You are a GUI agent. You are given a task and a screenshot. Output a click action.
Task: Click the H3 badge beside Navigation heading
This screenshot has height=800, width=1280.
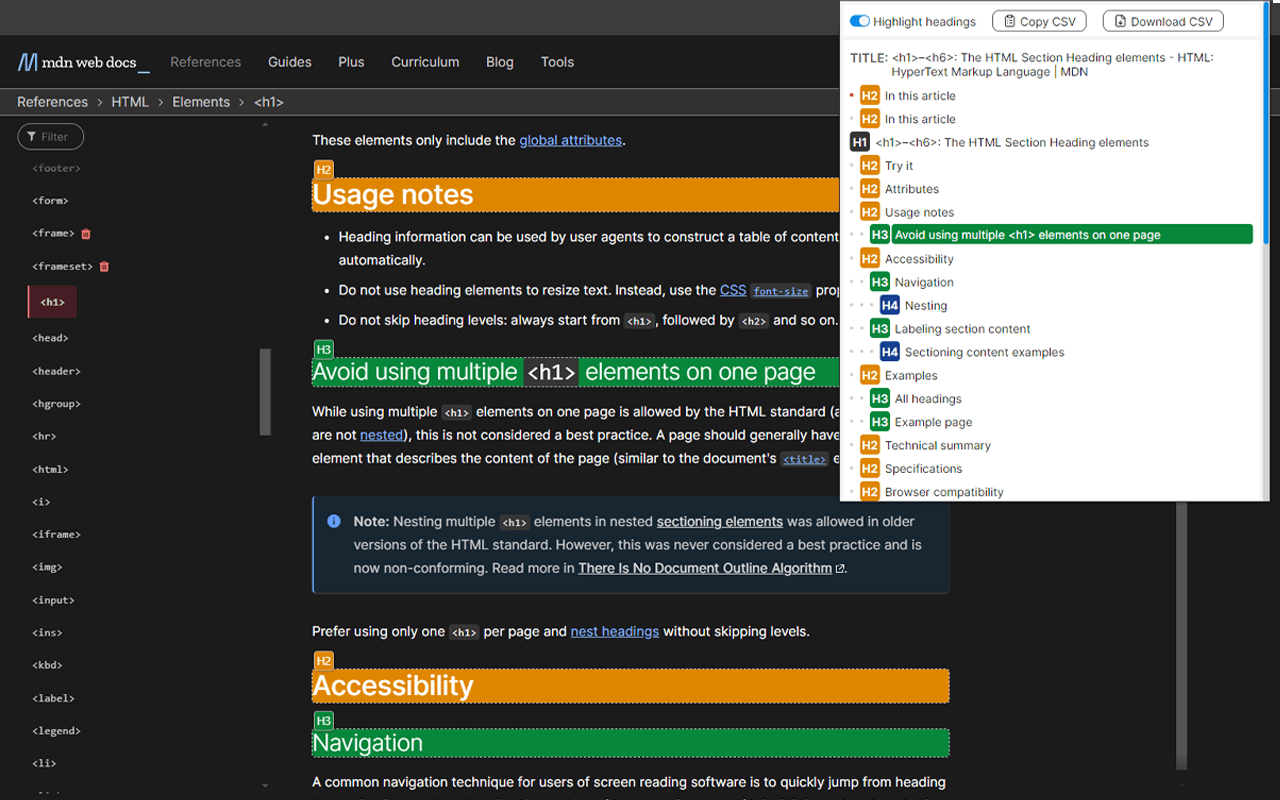(879, 282)
